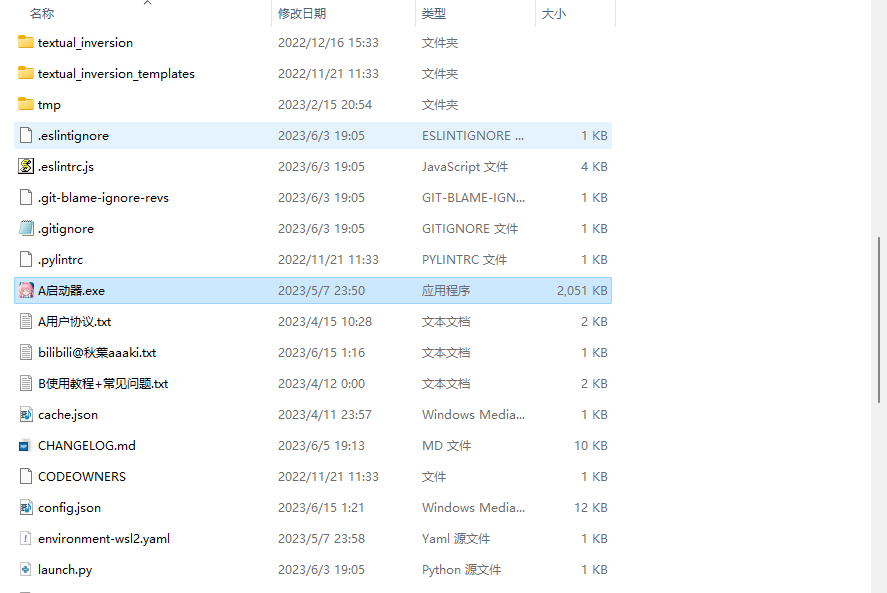Click the environment-wsl2.yaml file icon
Screen dimensions: 887x593
(25, 538)
